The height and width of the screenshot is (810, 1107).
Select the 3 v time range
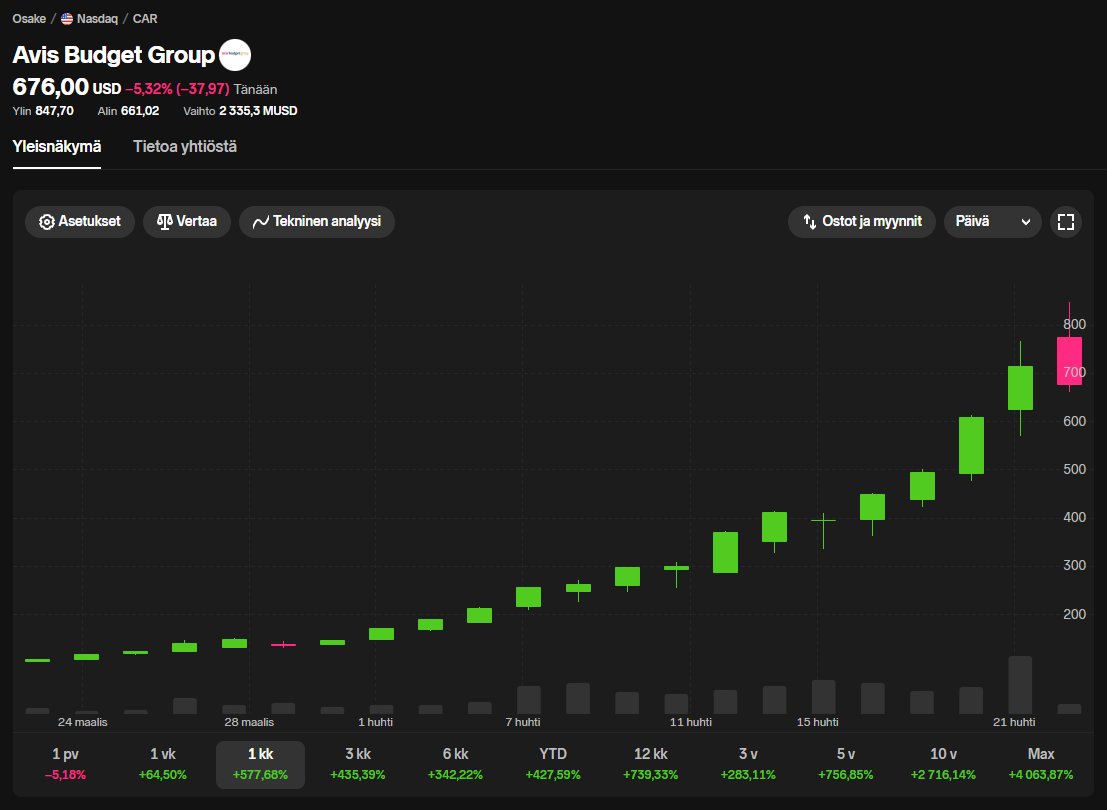tap(748, 764)
